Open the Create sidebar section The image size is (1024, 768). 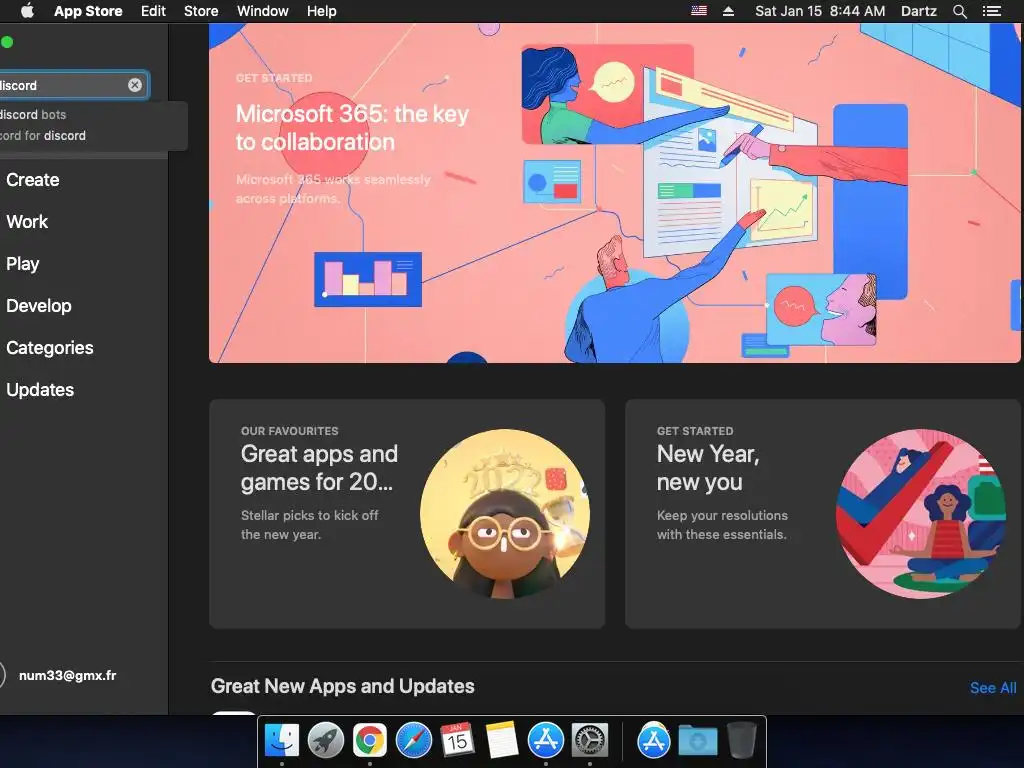pos(33,180)
